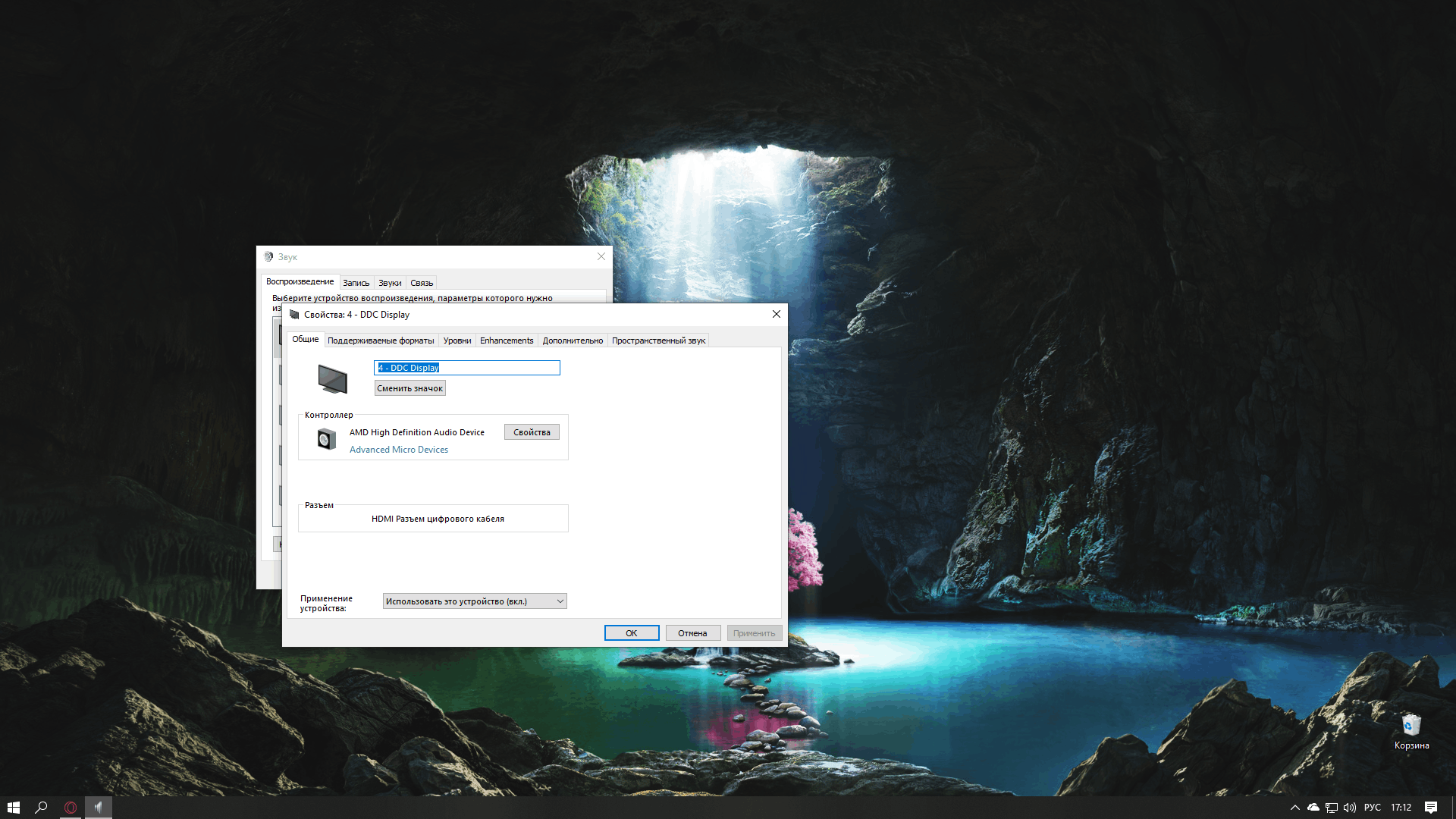Click the speaker icon in taskbar
The image size is (1456, 819).
(x=1348, y=807)
